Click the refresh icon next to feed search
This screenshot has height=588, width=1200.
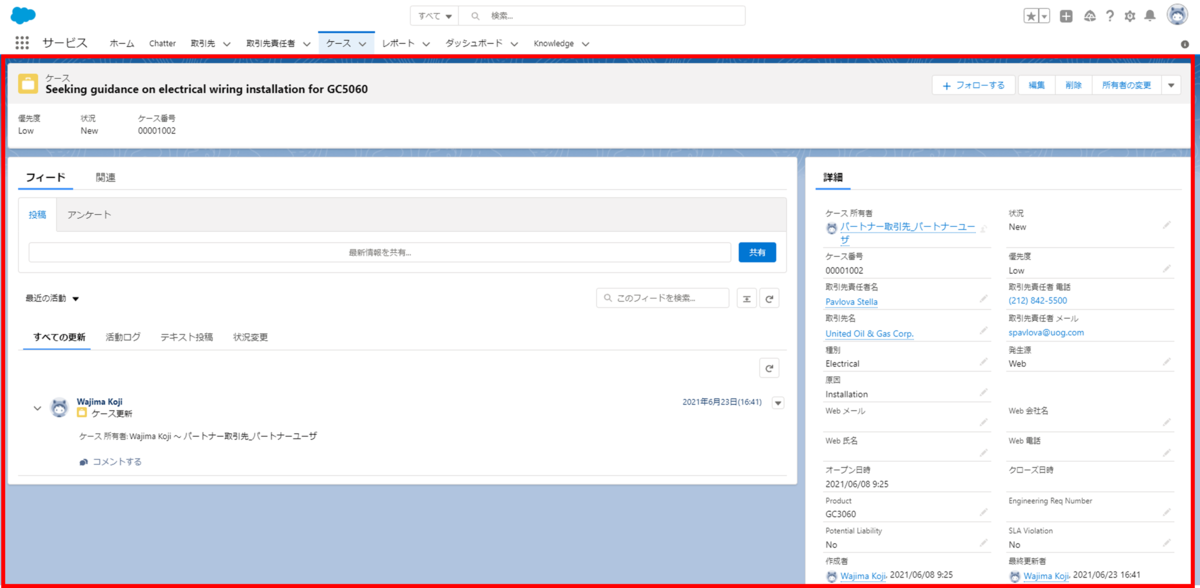(769, 298)
